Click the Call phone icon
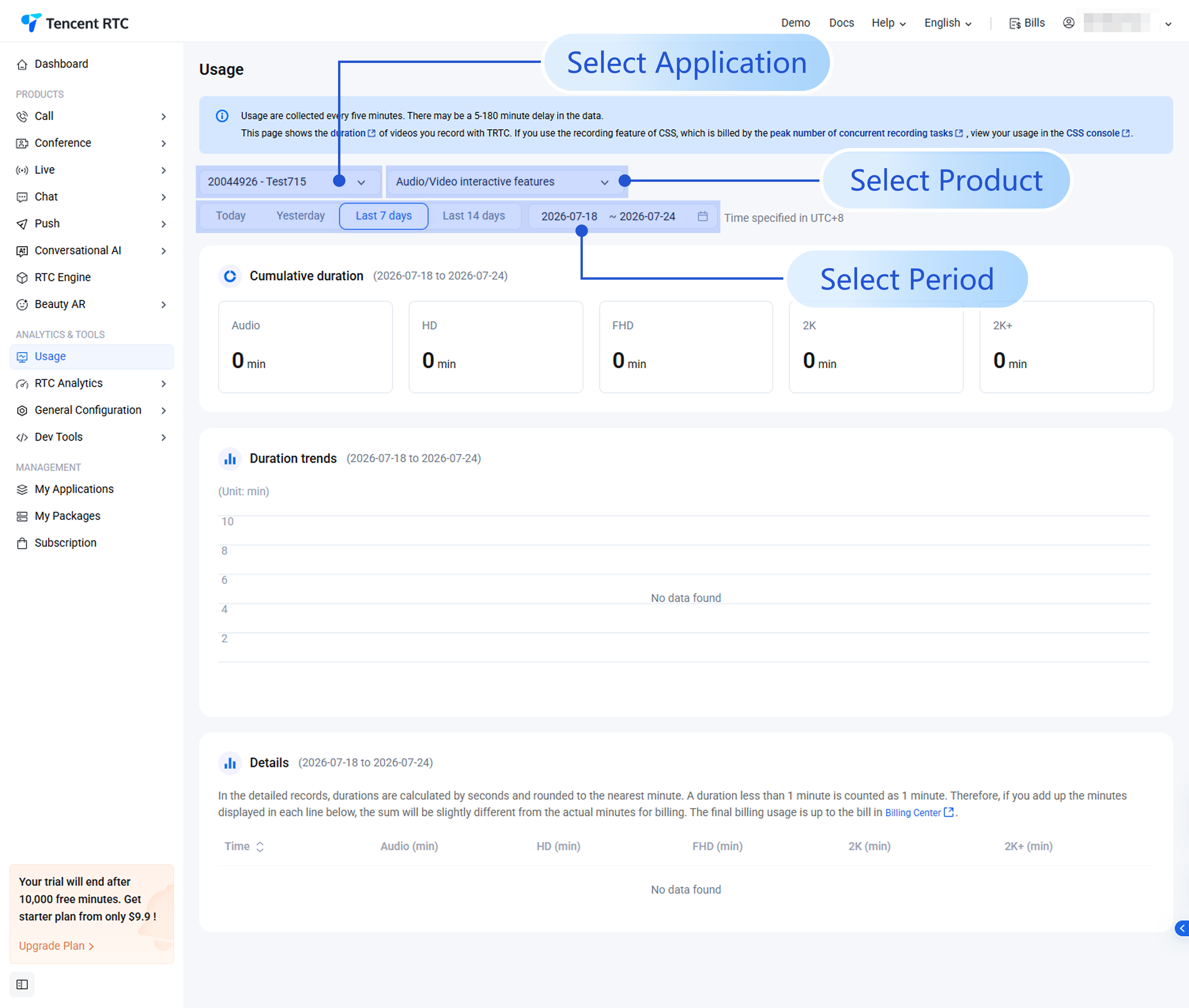Screen dimensions: 1189x1008 [x=22, y=117]
